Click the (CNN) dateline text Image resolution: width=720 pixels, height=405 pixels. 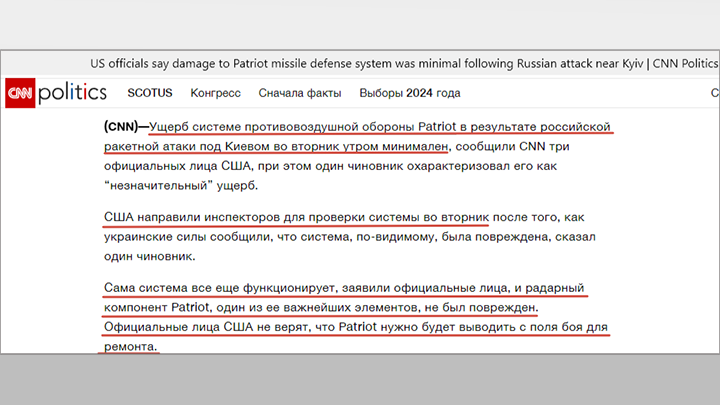pyautogui.click(x=121, y=126)
